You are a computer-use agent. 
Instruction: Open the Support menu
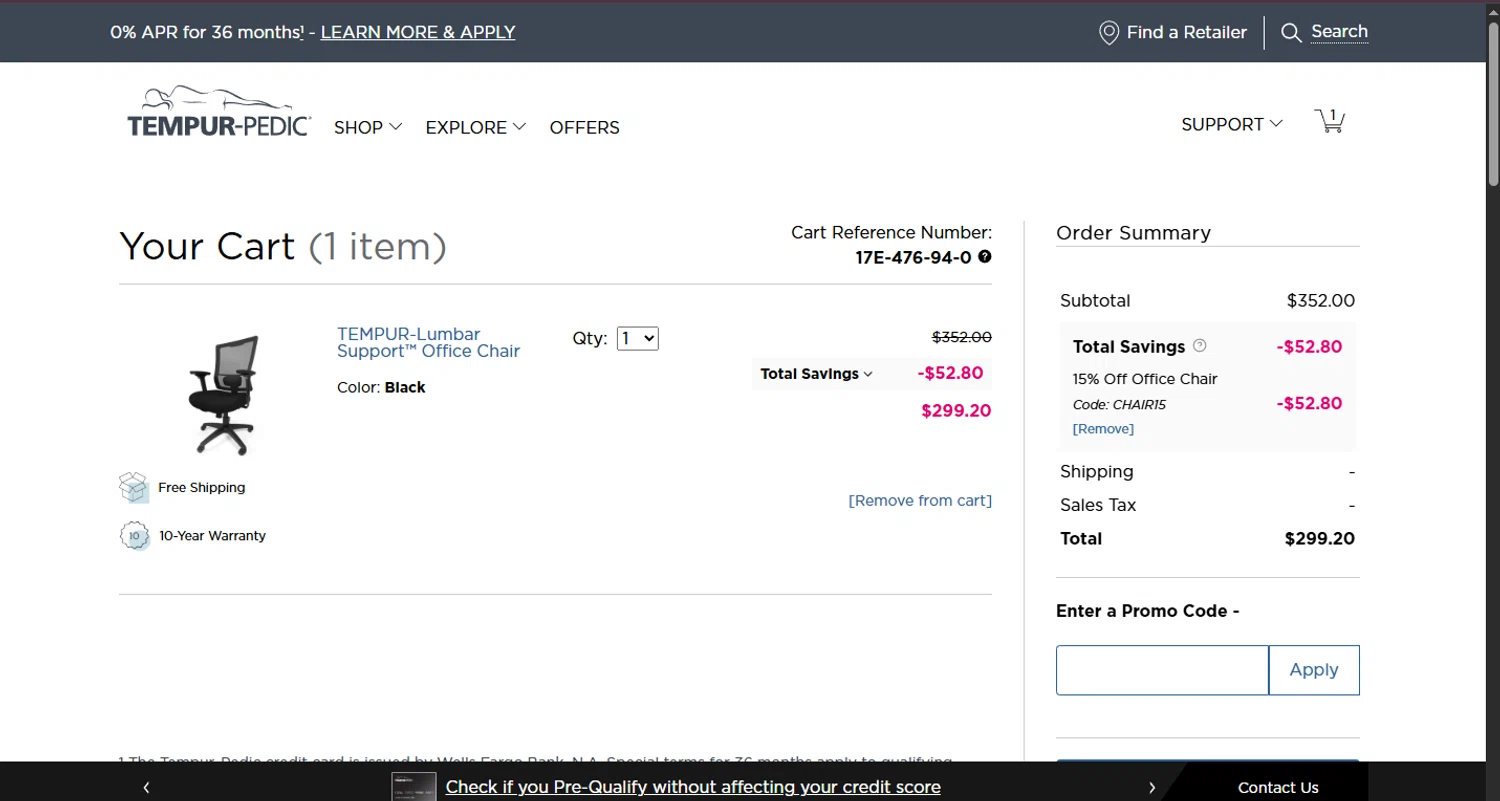pos(1231,125)
